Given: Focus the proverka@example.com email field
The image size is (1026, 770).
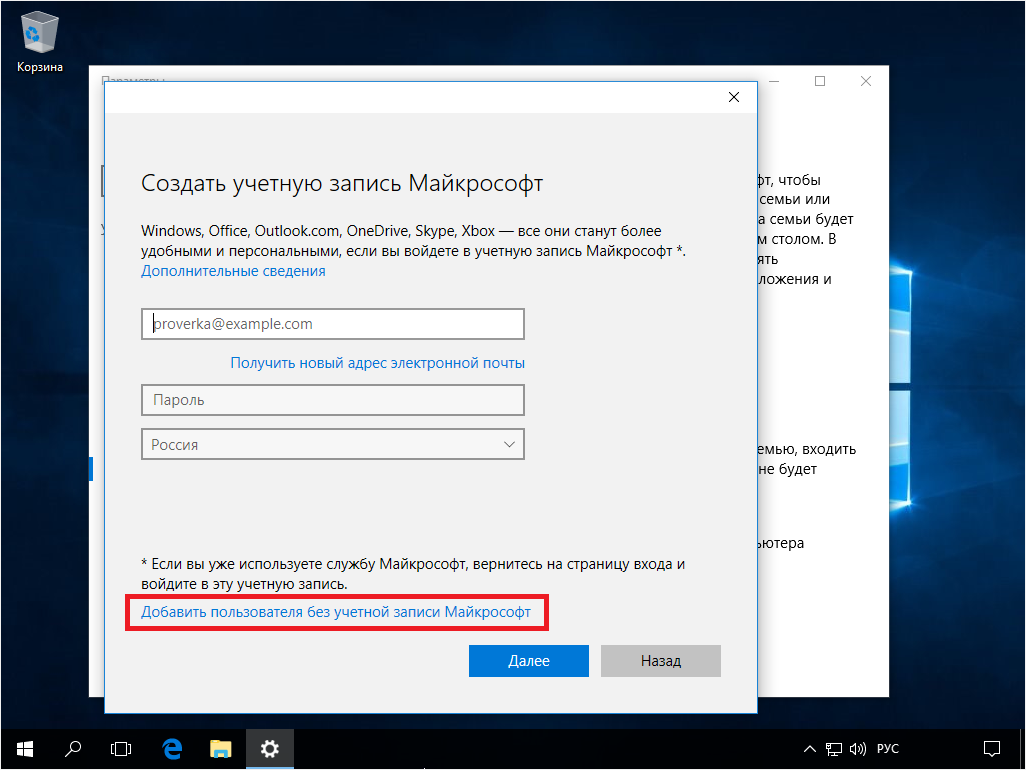Looking at the screenshot, I should (x=333, y=324).
